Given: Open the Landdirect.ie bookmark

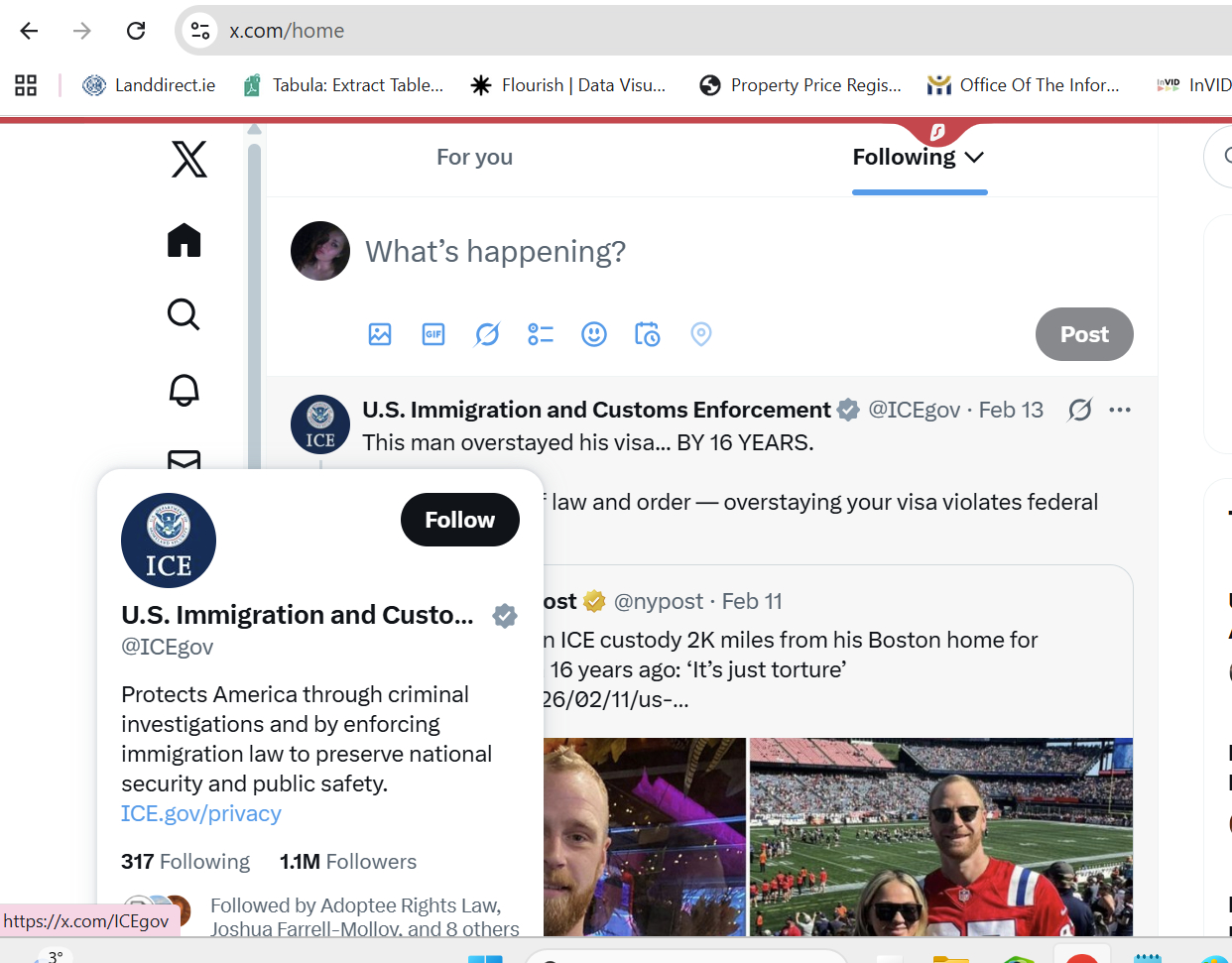Looking at the screenshot, I should [149, 85].
